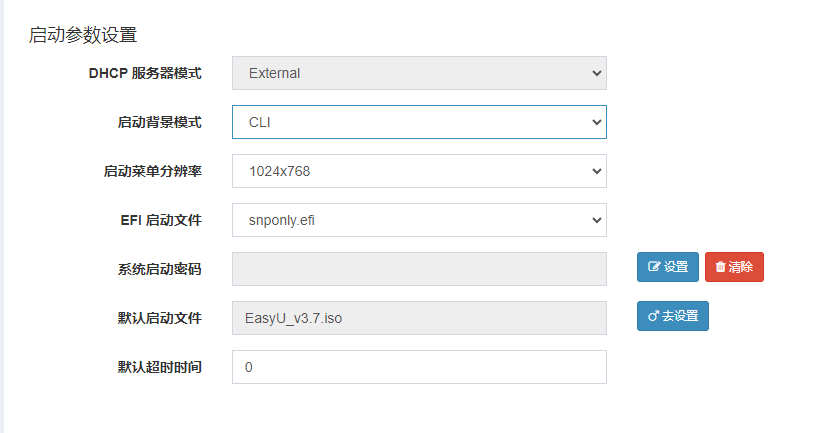Open the EFI 启动文件 snponly.efi dropdown
Image resolution: width=832 pixels, height=433 pixels.
coord(419,220)
